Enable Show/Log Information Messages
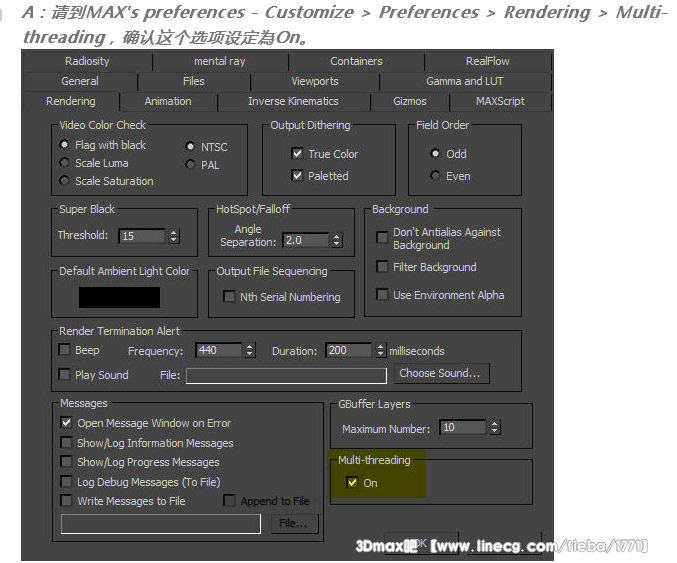Viewport: 677px width, 563px height. 66,442
